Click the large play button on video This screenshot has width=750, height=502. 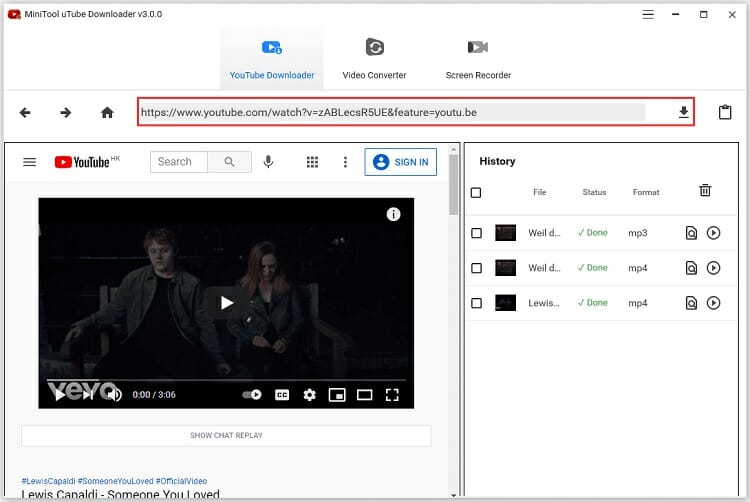(226, 303)
